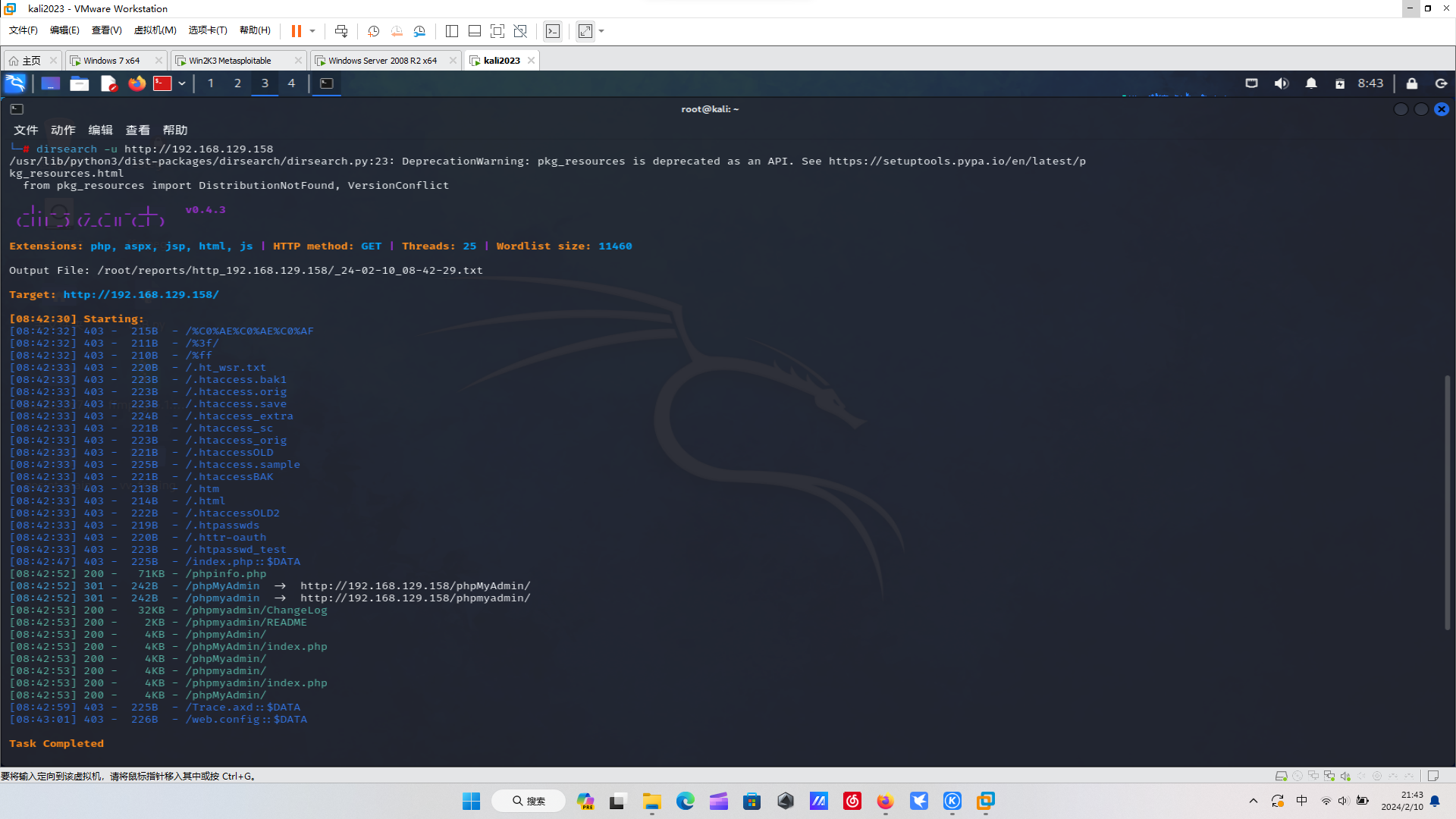
Task: Click the pause virtual machine button
Action: tap(296, 31)
